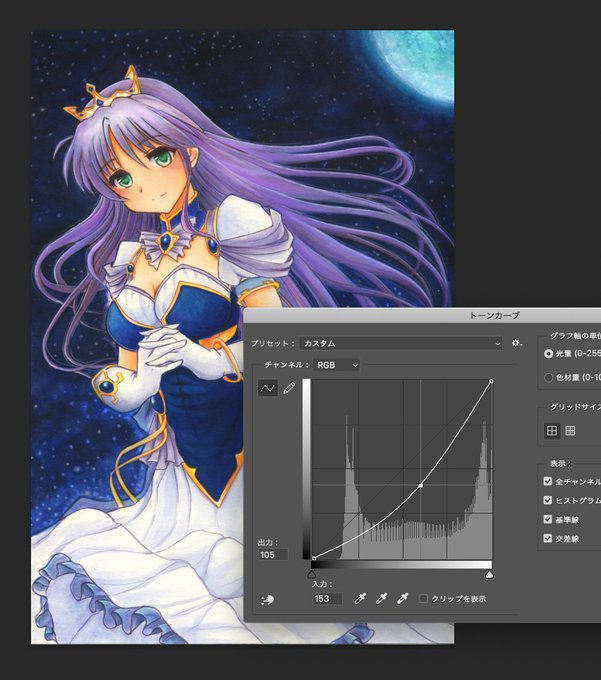Choose the simple 4x4 grid size icon

(x=552, y=431)
